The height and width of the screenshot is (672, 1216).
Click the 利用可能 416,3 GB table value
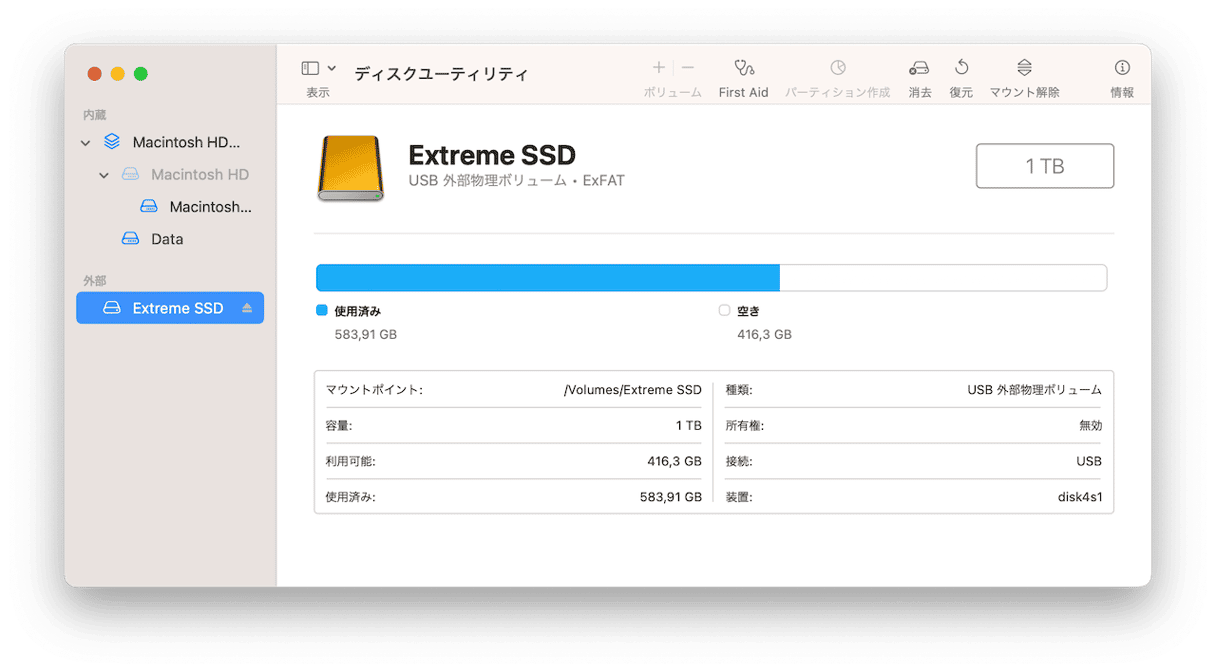coord(675,461)
